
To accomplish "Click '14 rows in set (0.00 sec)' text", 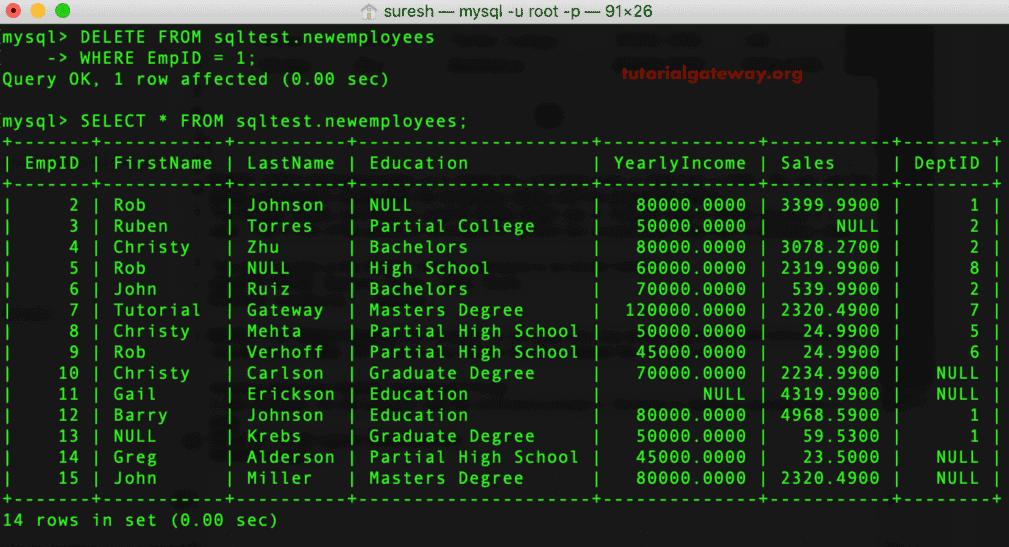I will [x=140, y=521].
